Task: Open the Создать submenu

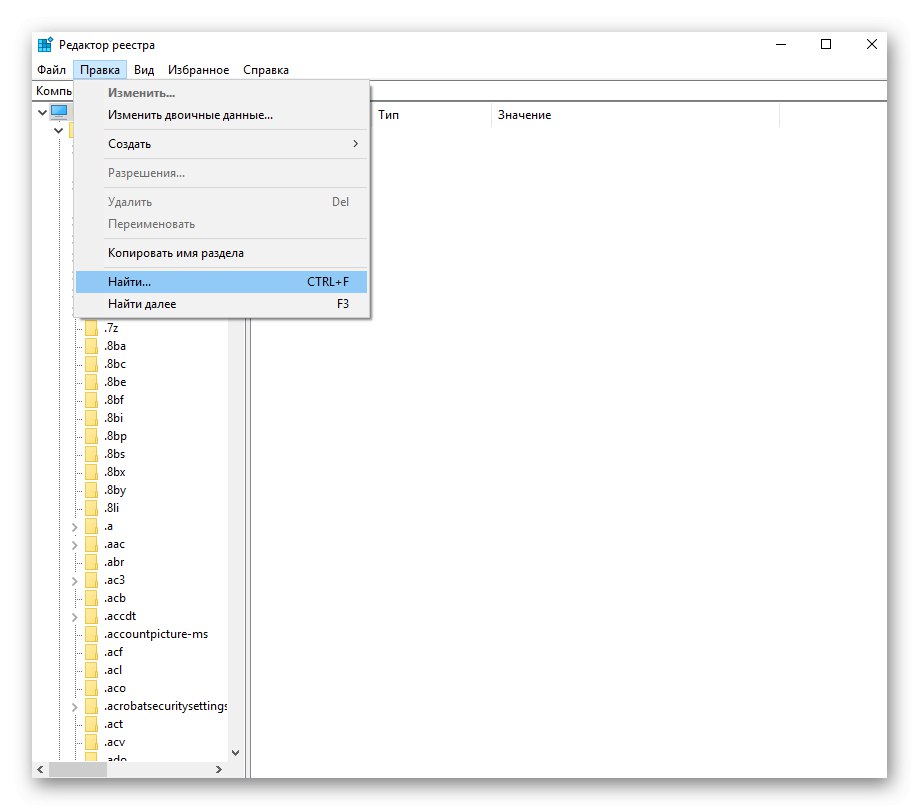Action: pyautogui.click(x=222, y=144)
